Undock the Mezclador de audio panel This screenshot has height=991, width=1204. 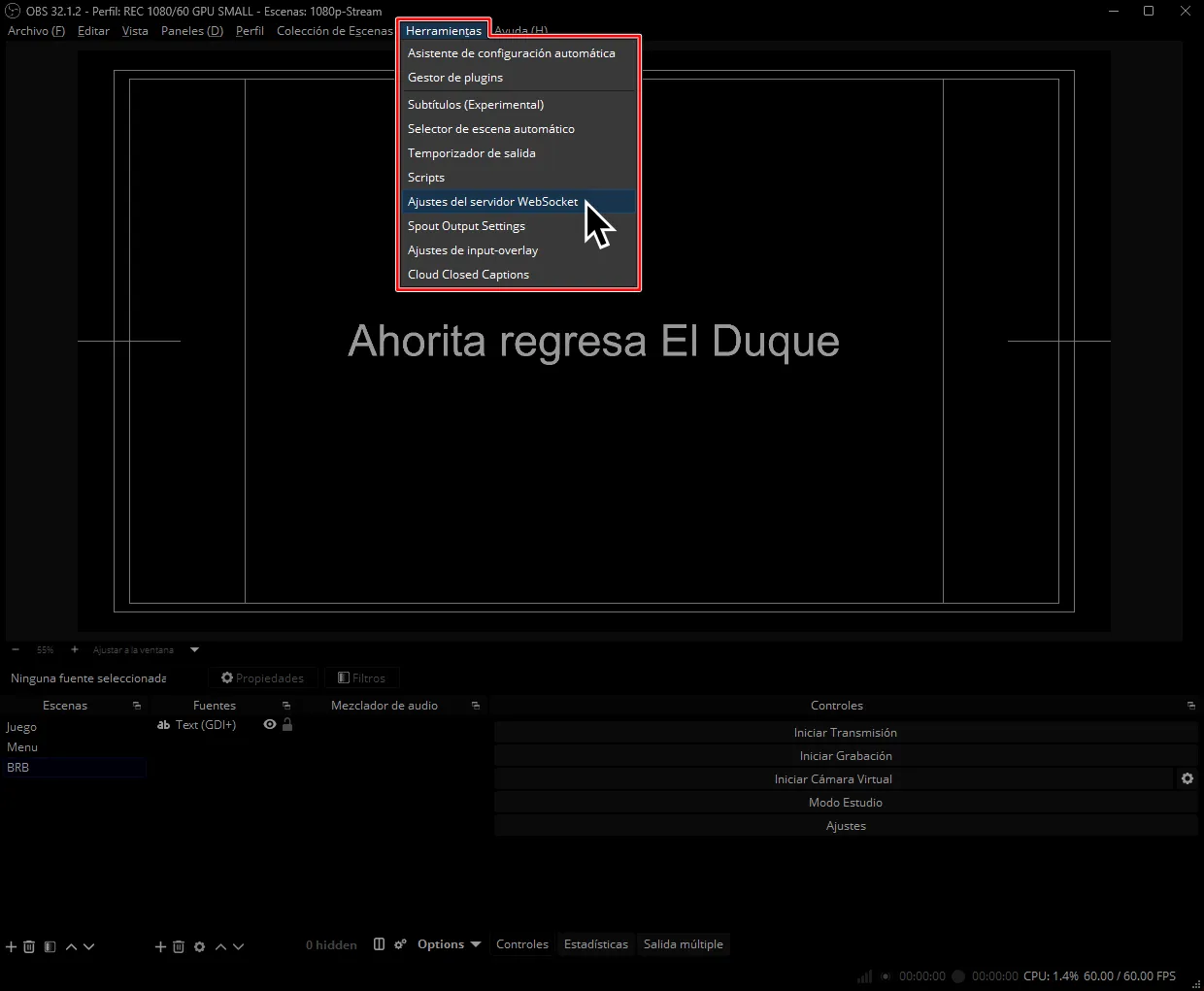(x=476, y=706)
